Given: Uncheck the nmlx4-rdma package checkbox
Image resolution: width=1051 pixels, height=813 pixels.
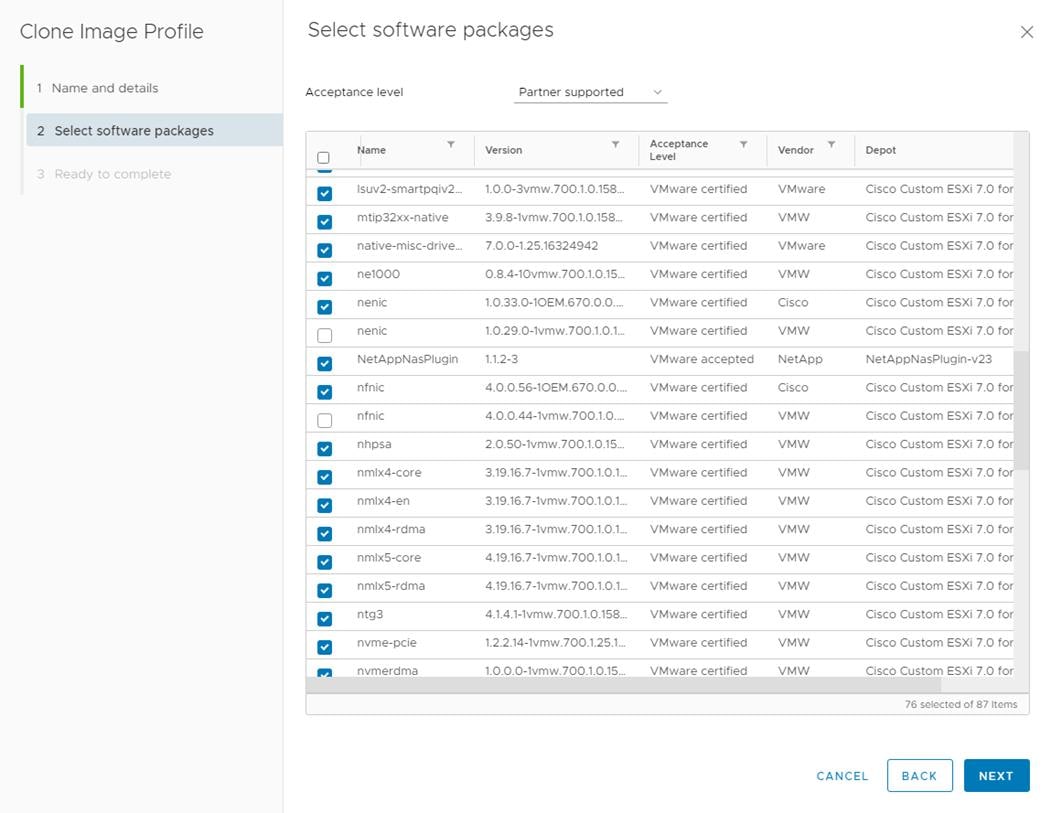Looking at the screenshot, I should coord(324,534).
